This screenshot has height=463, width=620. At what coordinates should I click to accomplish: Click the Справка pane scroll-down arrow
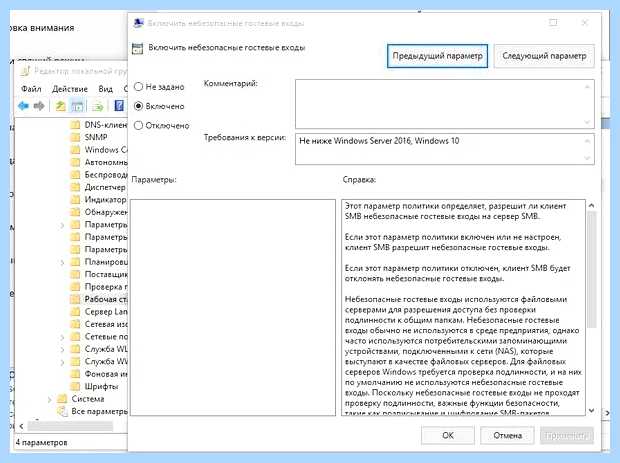click(x=592, y=410)
